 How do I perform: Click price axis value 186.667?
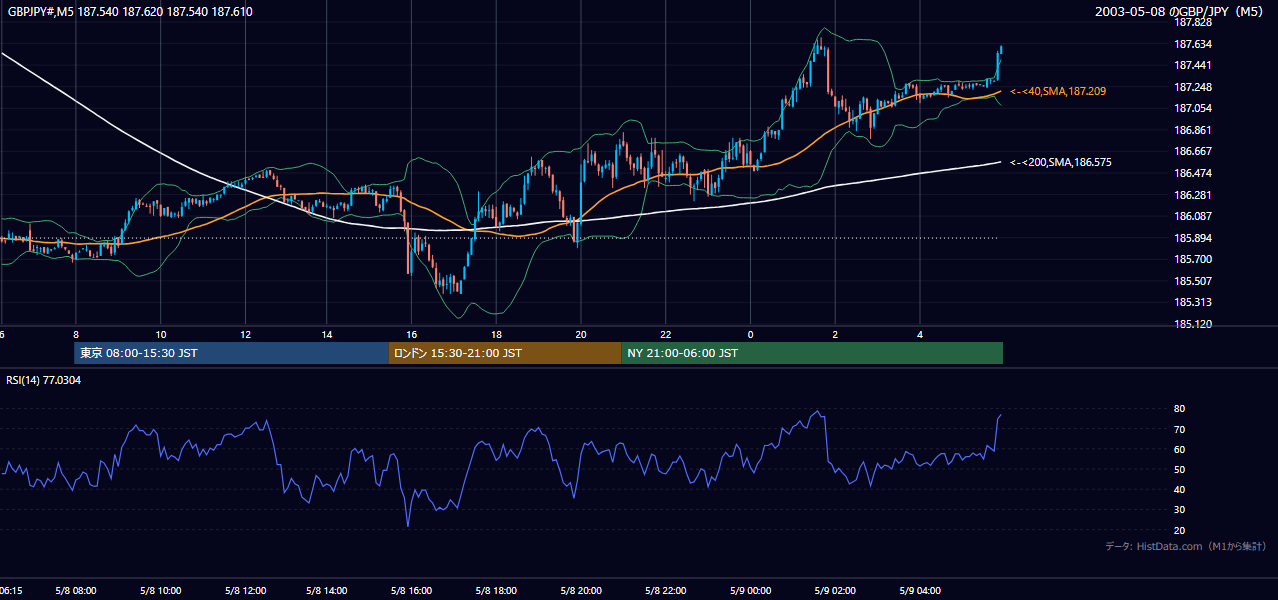coord(1192,152)
